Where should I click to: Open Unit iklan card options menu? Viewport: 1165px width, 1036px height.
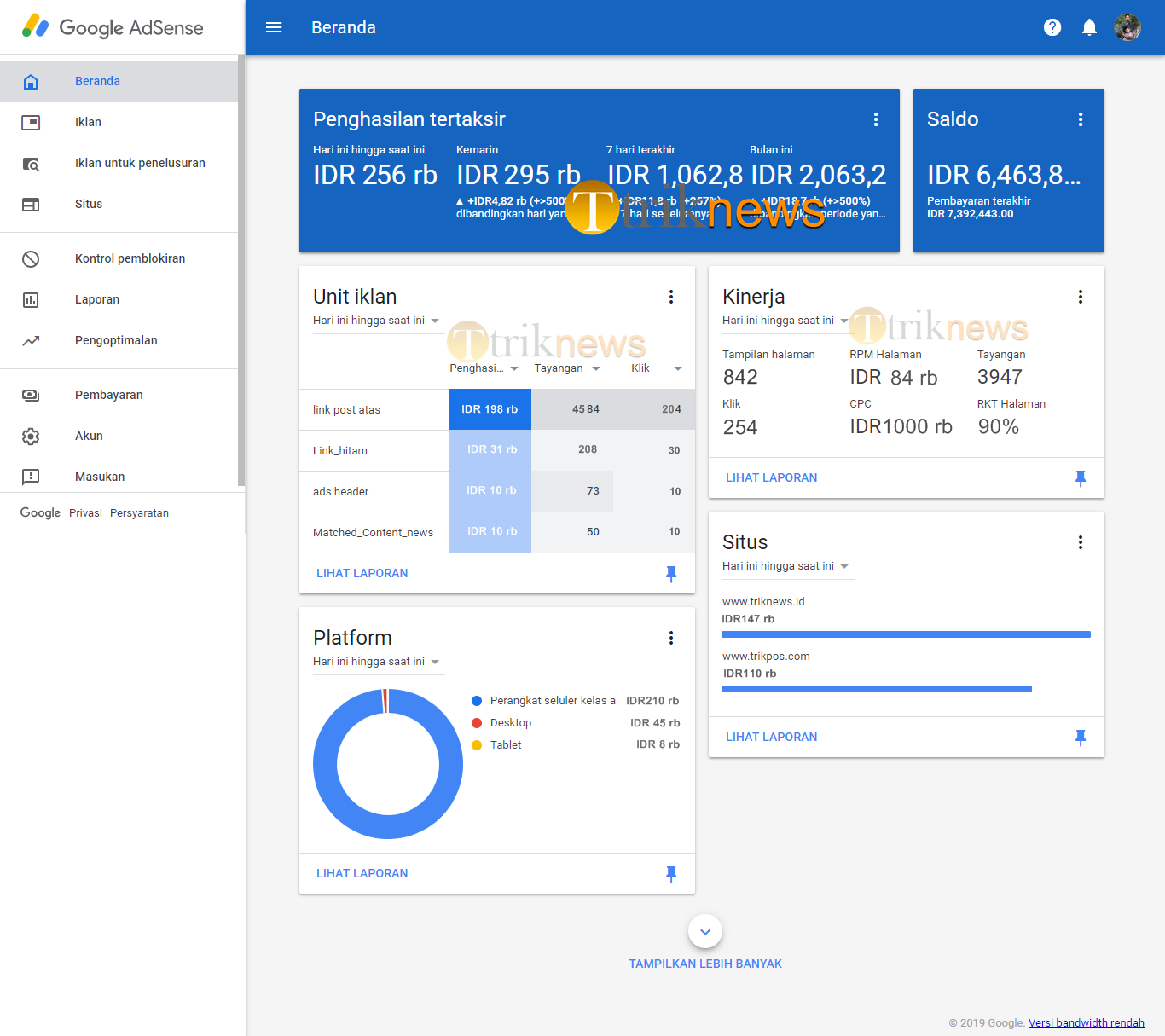(671, 297)
